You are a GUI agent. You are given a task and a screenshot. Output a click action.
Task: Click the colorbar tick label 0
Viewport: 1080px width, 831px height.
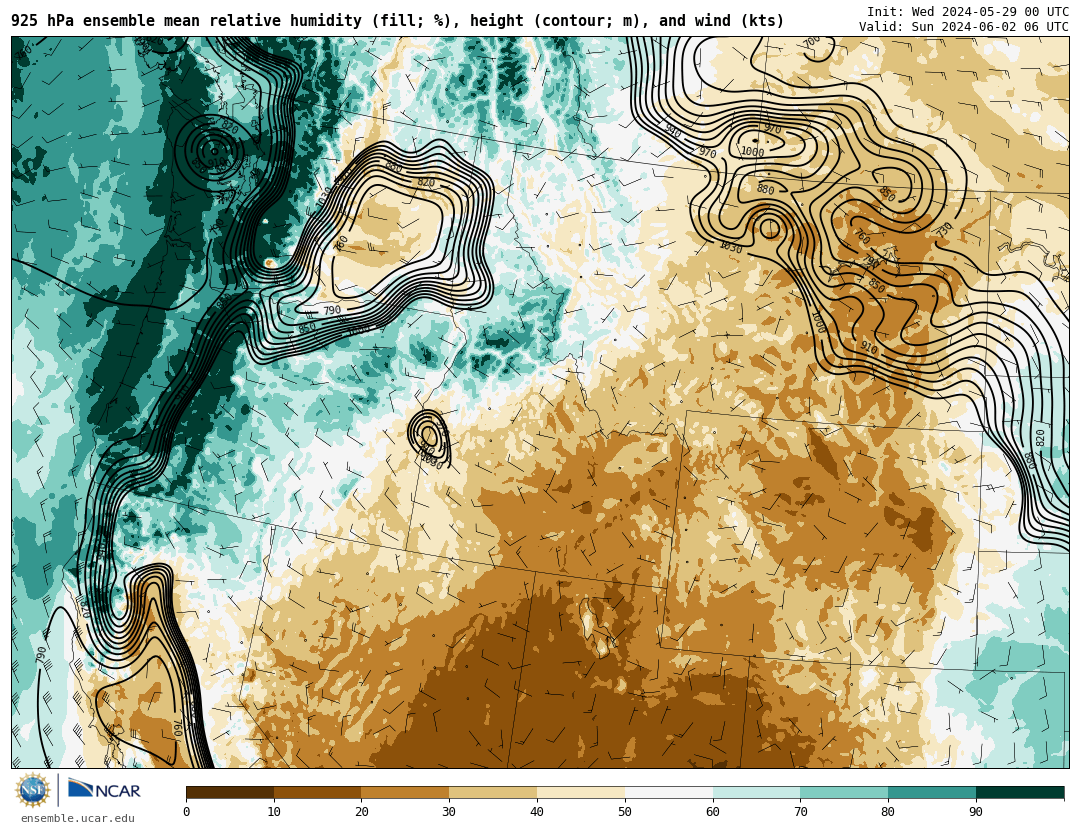(x=187, y=812)
